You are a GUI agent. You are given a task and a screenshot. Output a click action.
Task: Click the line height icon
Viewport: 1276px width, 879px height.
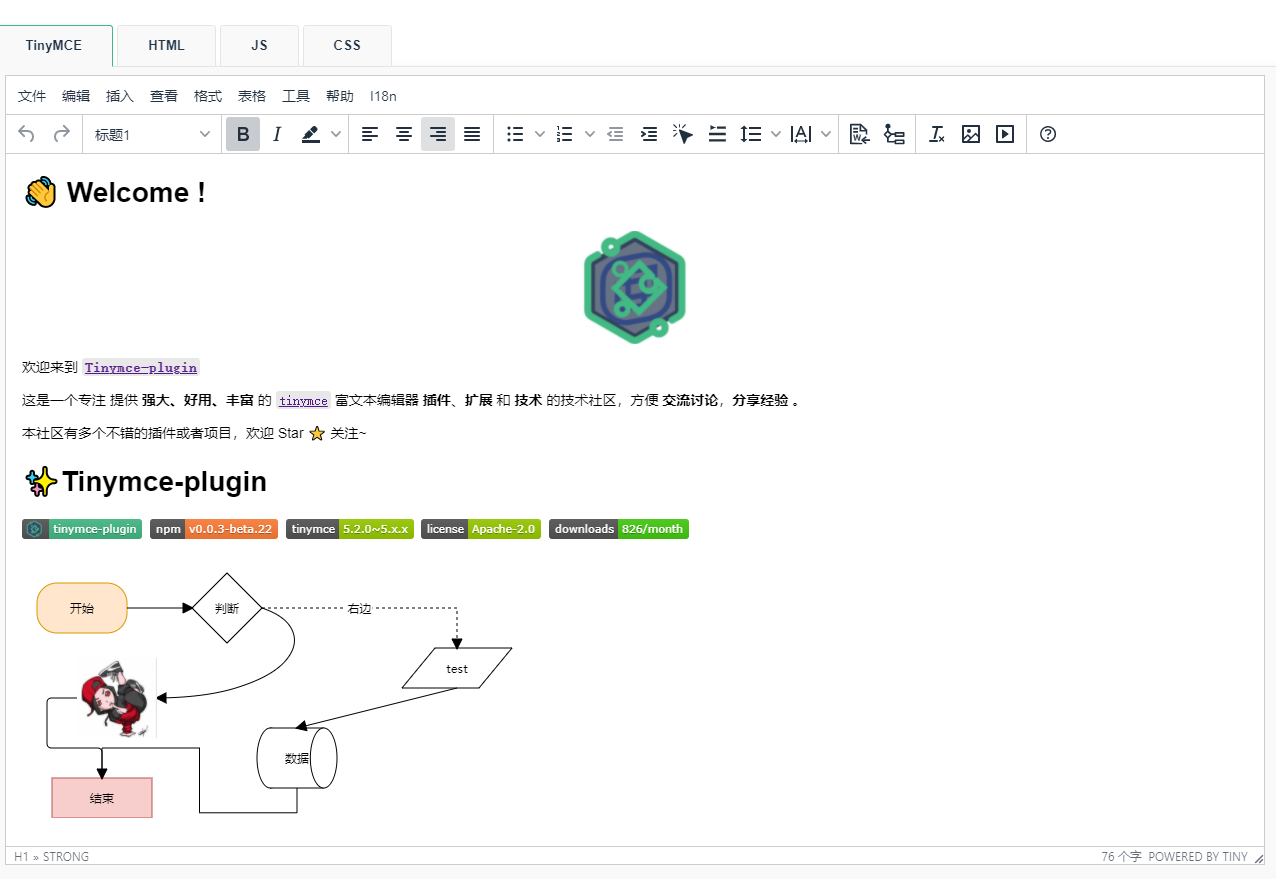tap(751, 134)
